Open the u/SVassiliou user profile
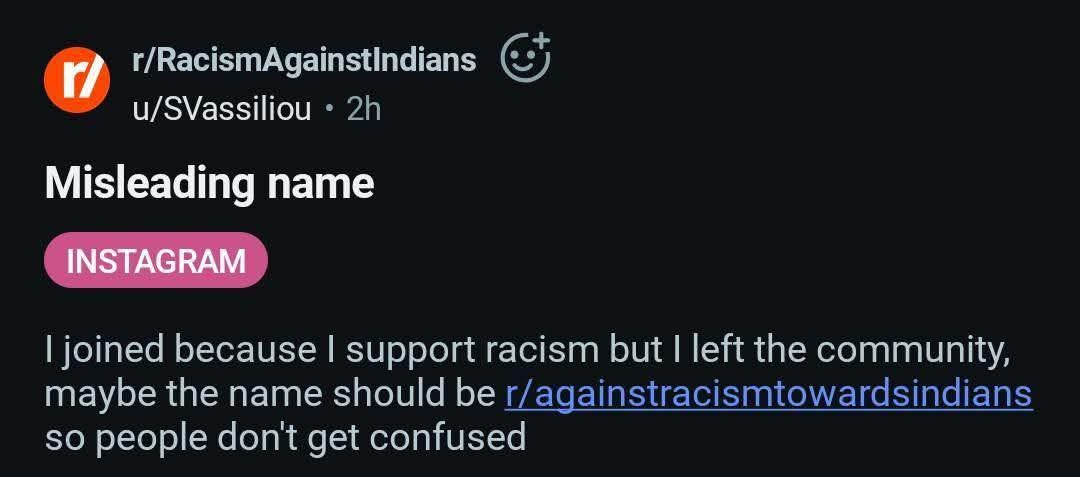The height and width of the screenshot is (477, 1080). pos(222,108)
